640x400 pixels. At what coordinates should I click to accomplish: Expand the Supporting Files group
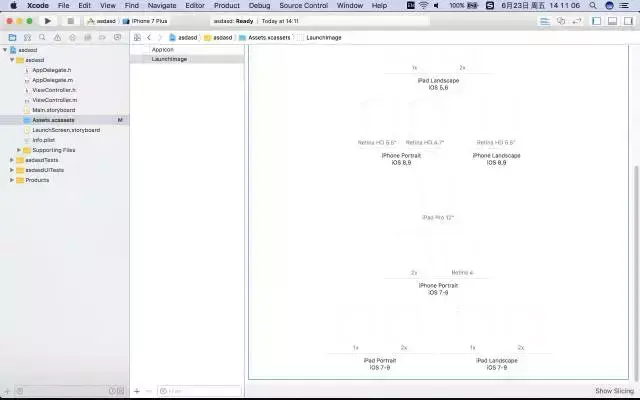coord(19,150)
